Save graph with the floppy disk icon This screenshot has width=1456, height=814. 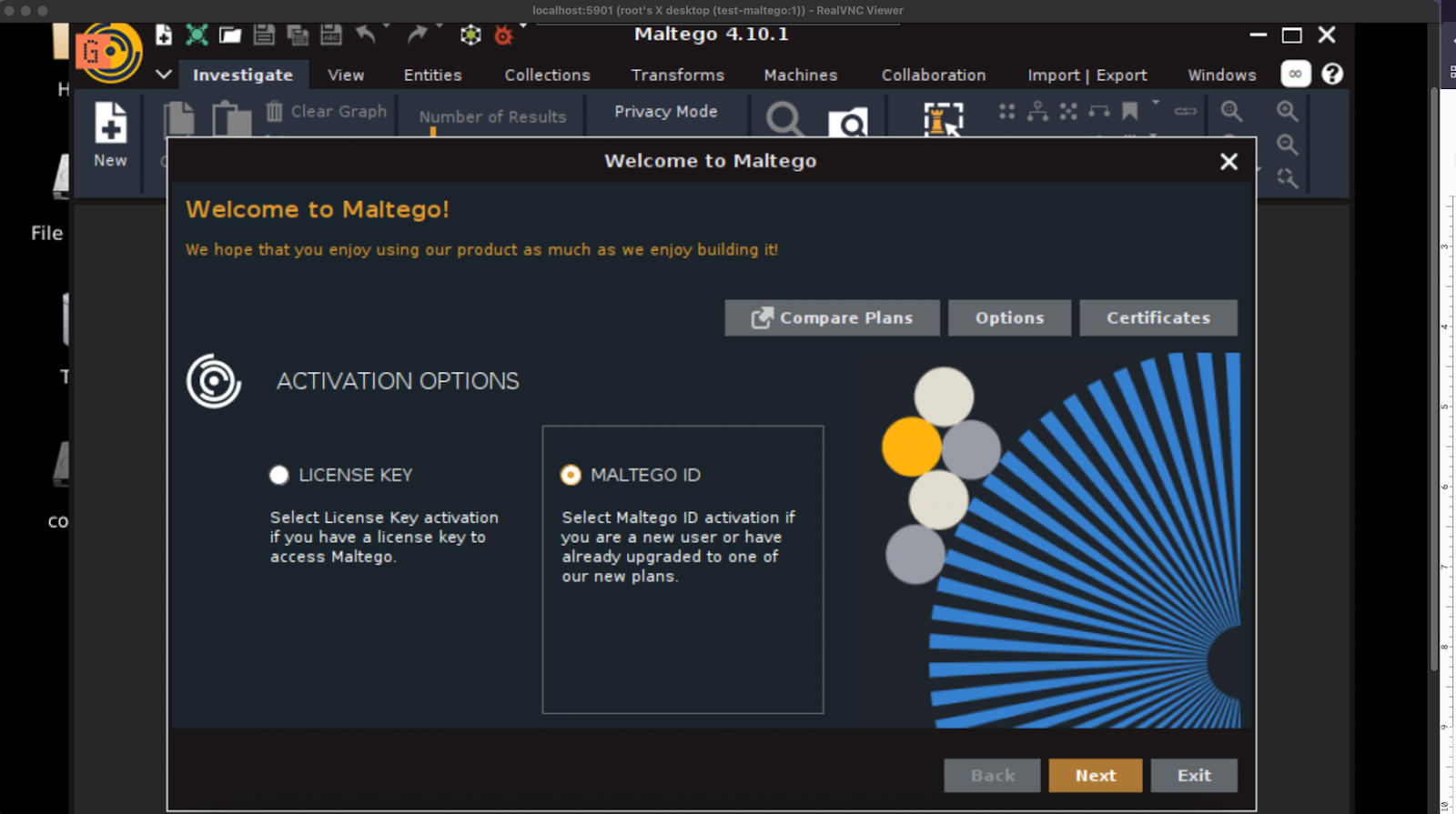pos(264,35)
